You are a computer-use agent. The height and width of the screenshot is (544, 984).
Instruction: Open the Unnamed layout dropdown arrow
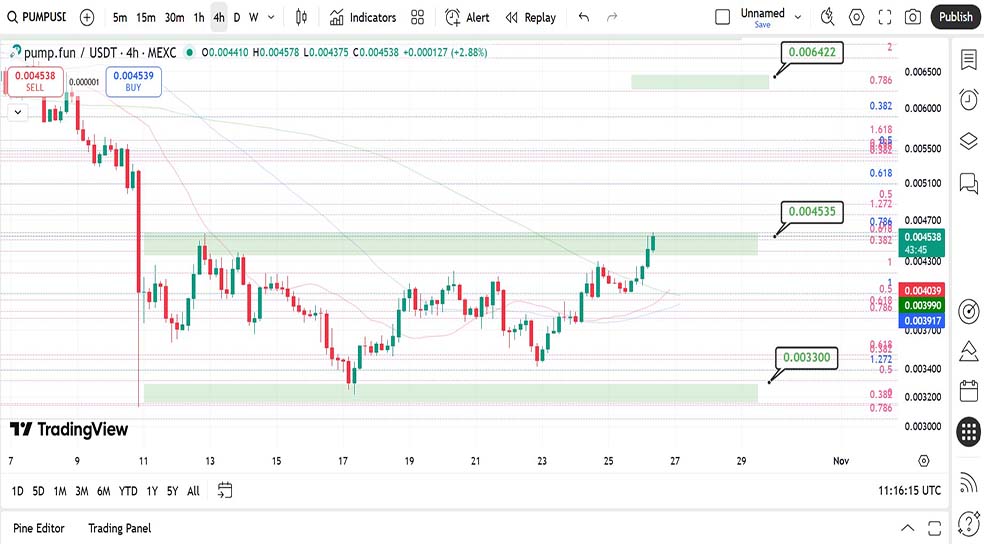[798, 17]
